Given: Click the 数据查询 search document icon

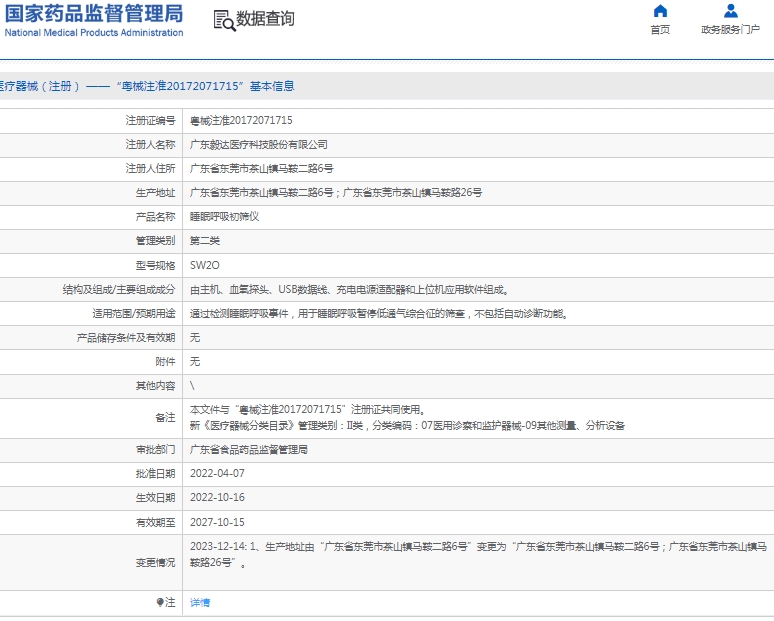Looking at the screenshot, I should tap(224, 21).
